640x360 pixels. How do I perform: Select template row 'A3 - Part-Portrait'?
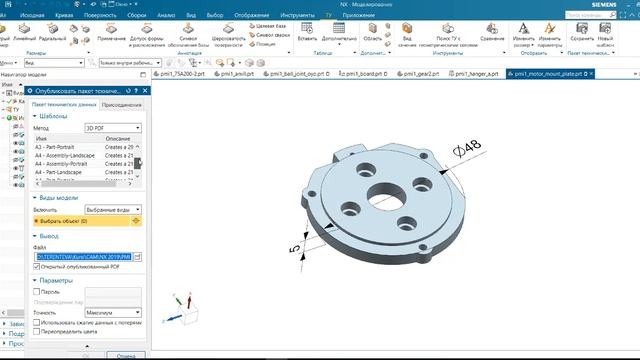pos(84,147)
